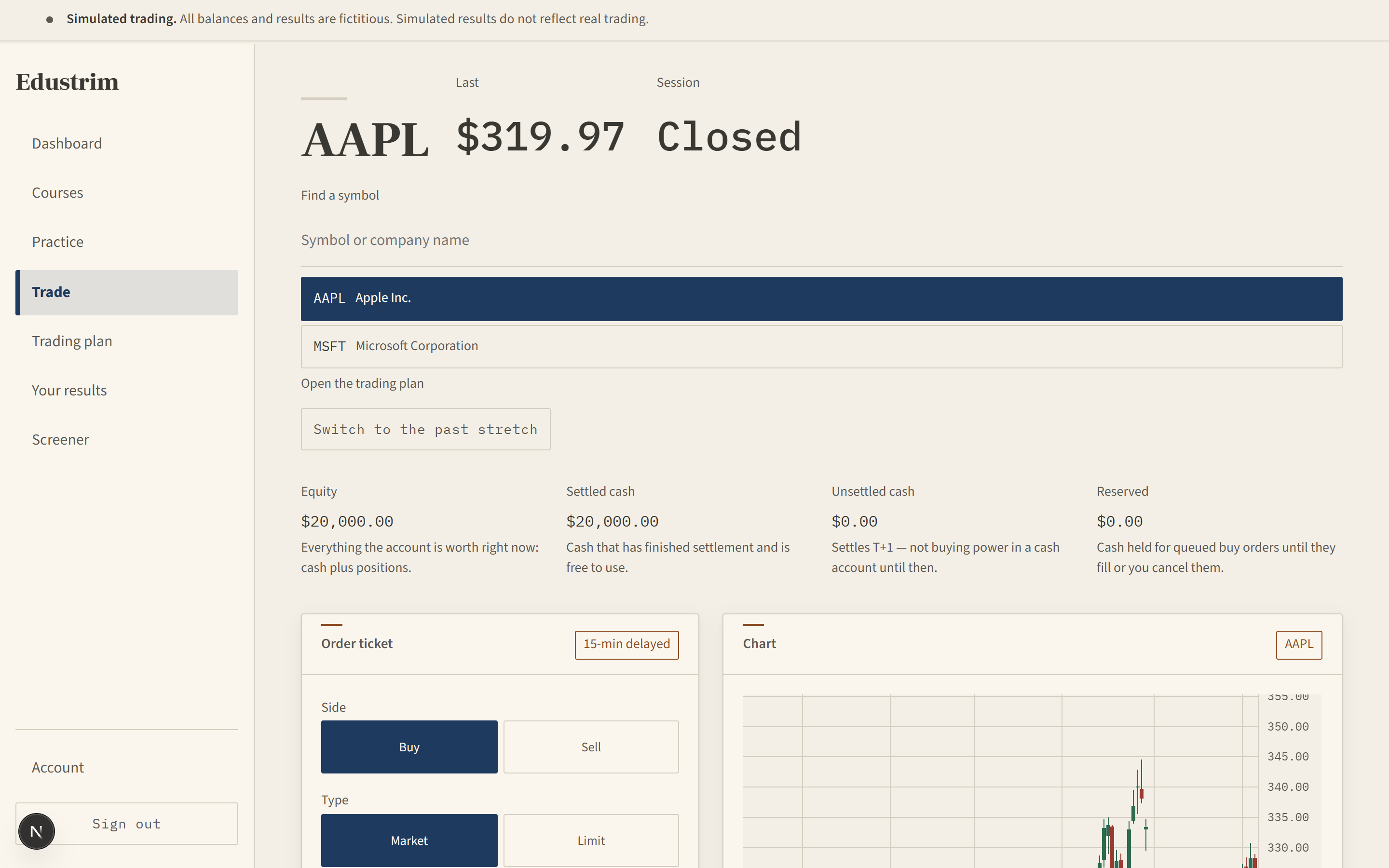Click the AAPL chart badge
Screen dimensions: 1389x868
pos(1299,645)
